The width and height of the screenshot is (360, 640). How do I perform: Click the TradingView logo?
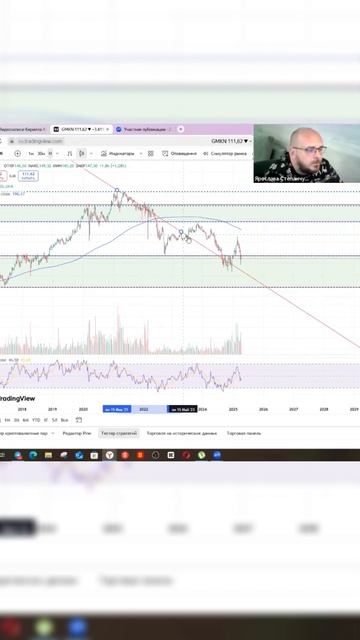(17, 398)
